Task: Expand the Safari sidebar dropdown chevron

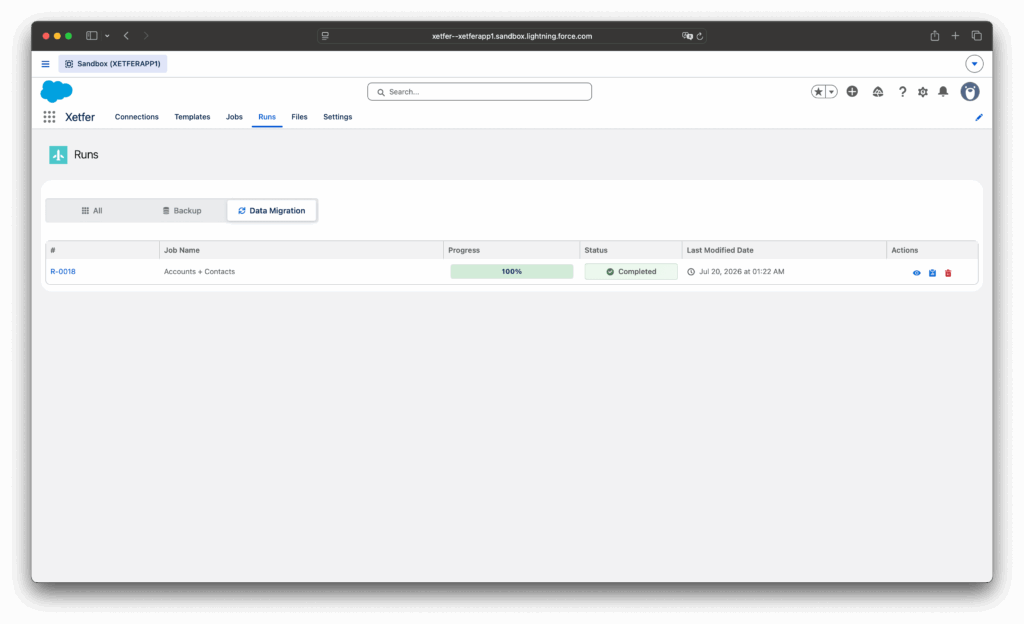Action: coord(107,36)
